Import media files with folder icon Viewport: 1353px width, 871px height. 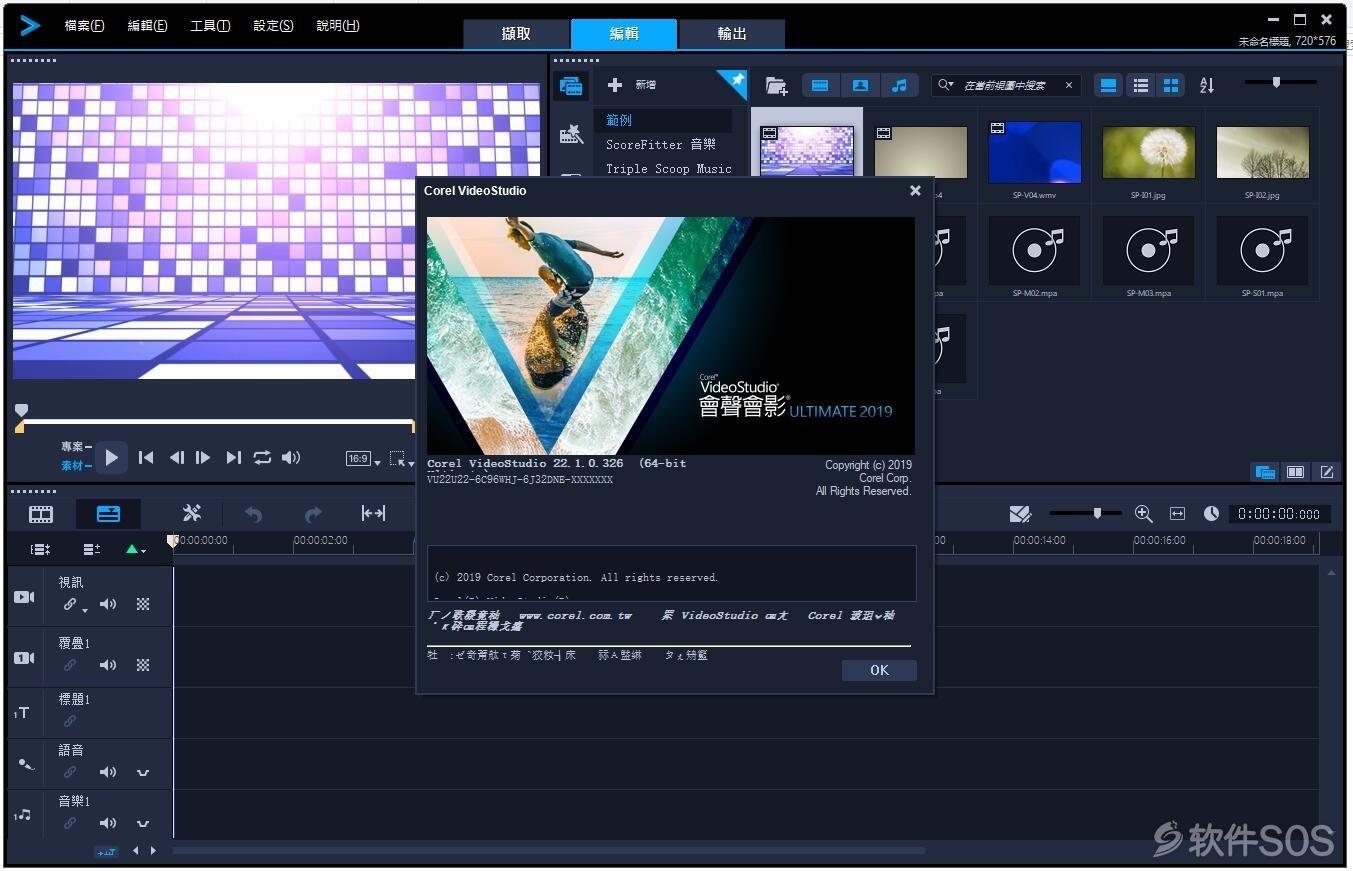(776, 86)
